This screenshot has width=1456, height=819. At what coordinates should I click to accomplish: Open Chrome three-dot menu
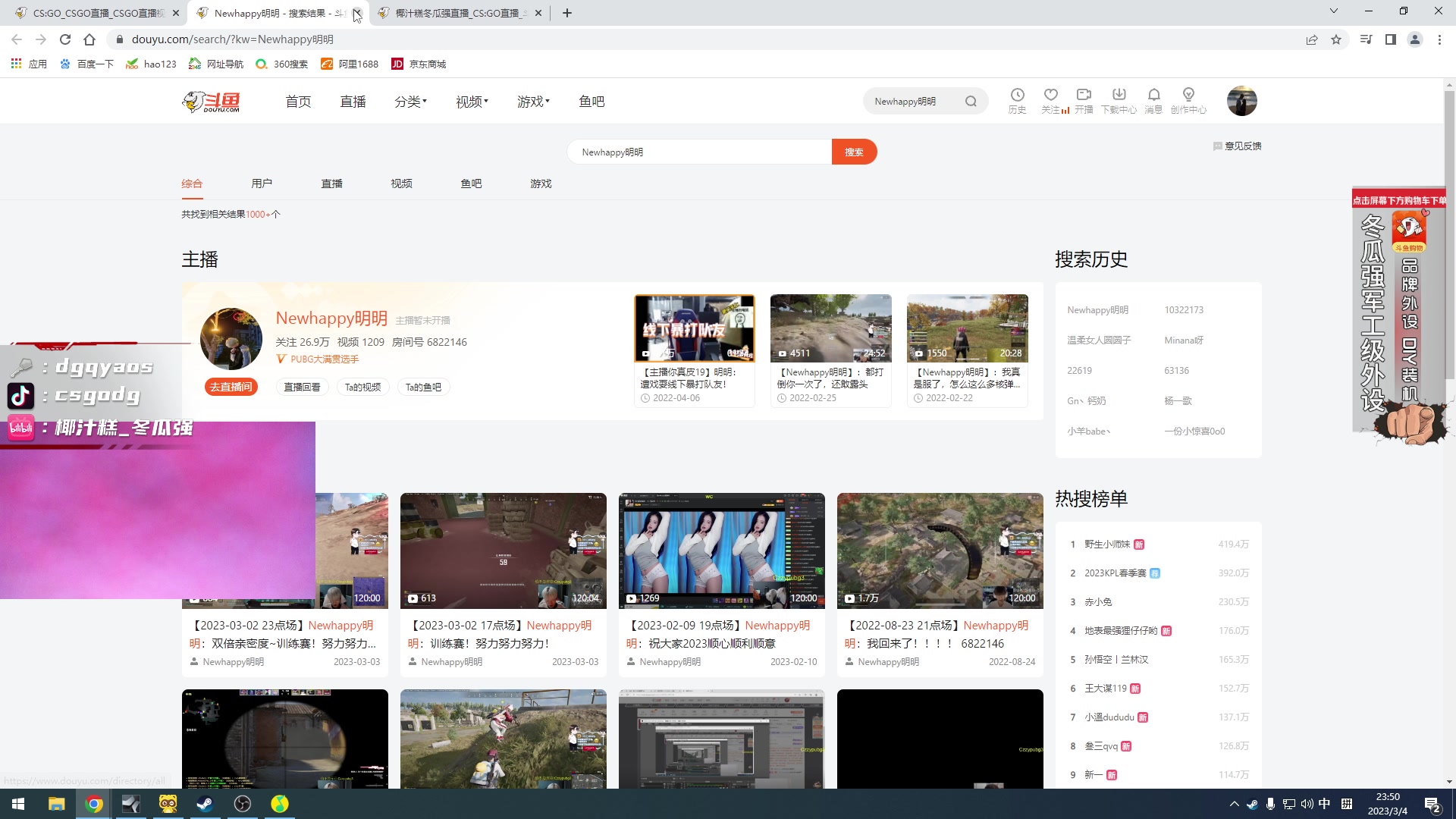(x=1439, y=39)
